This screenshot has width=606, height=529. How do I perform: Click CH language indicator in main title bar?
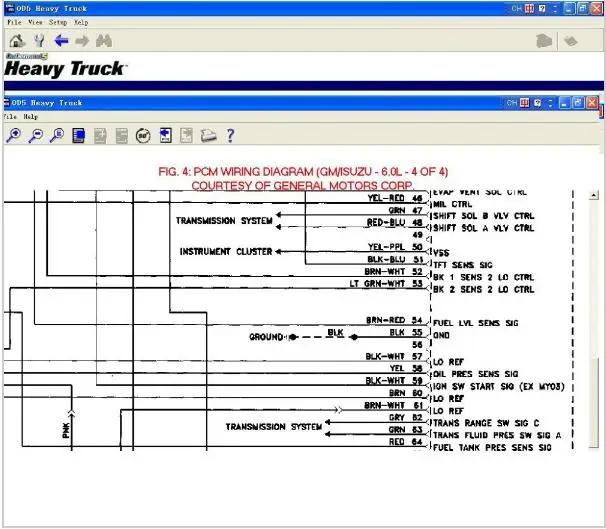pyautogui.click(x=517, y=8)
